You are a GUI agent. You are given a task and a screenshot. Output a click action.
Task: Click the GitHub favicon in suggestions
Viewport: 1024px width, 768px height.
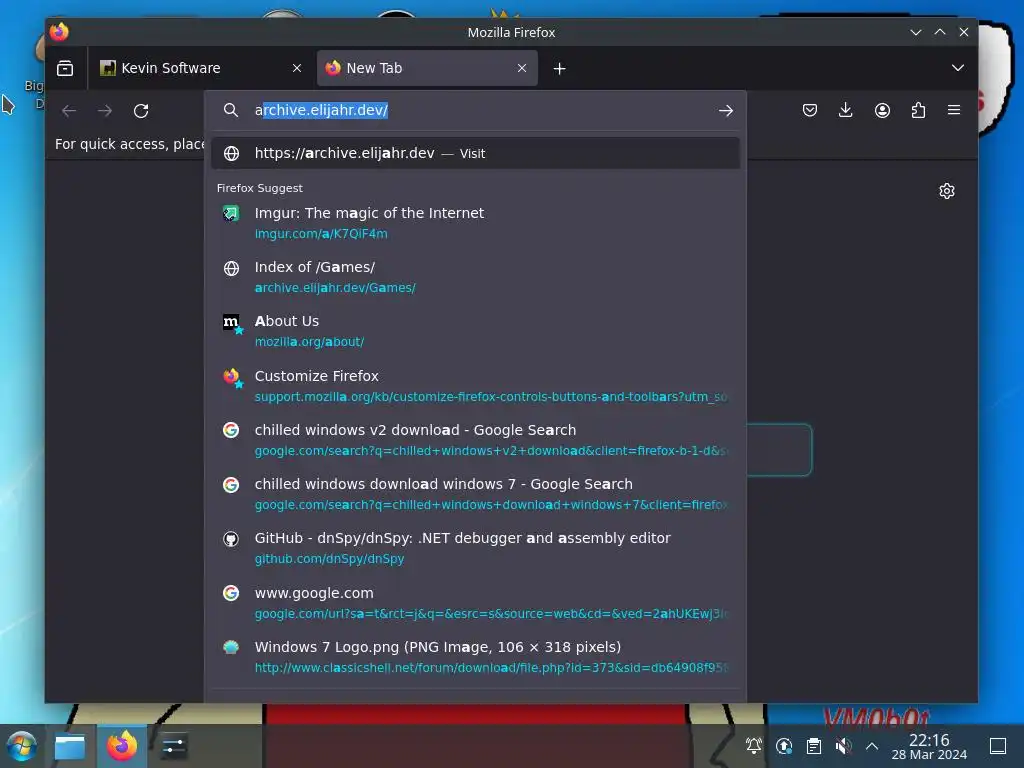coord(231,539)
